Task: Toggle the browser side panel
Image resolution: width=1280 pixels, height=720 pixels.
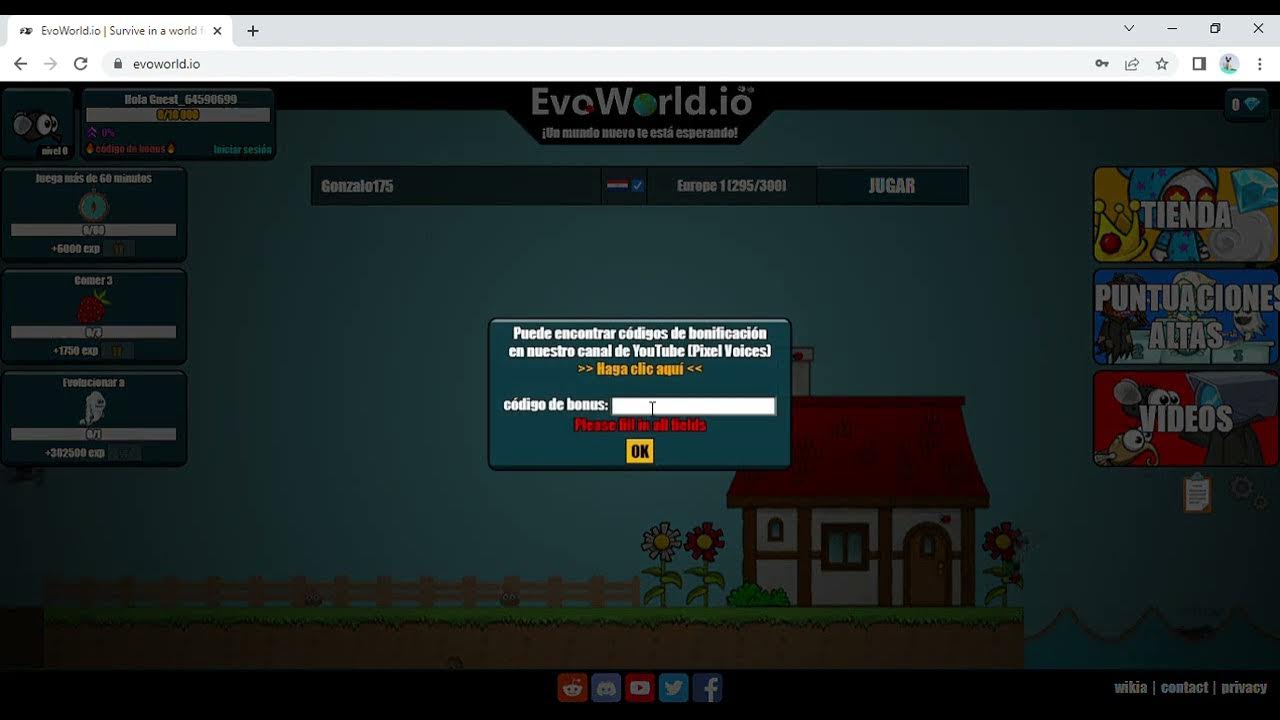Action: click(x=1199, y=64)
